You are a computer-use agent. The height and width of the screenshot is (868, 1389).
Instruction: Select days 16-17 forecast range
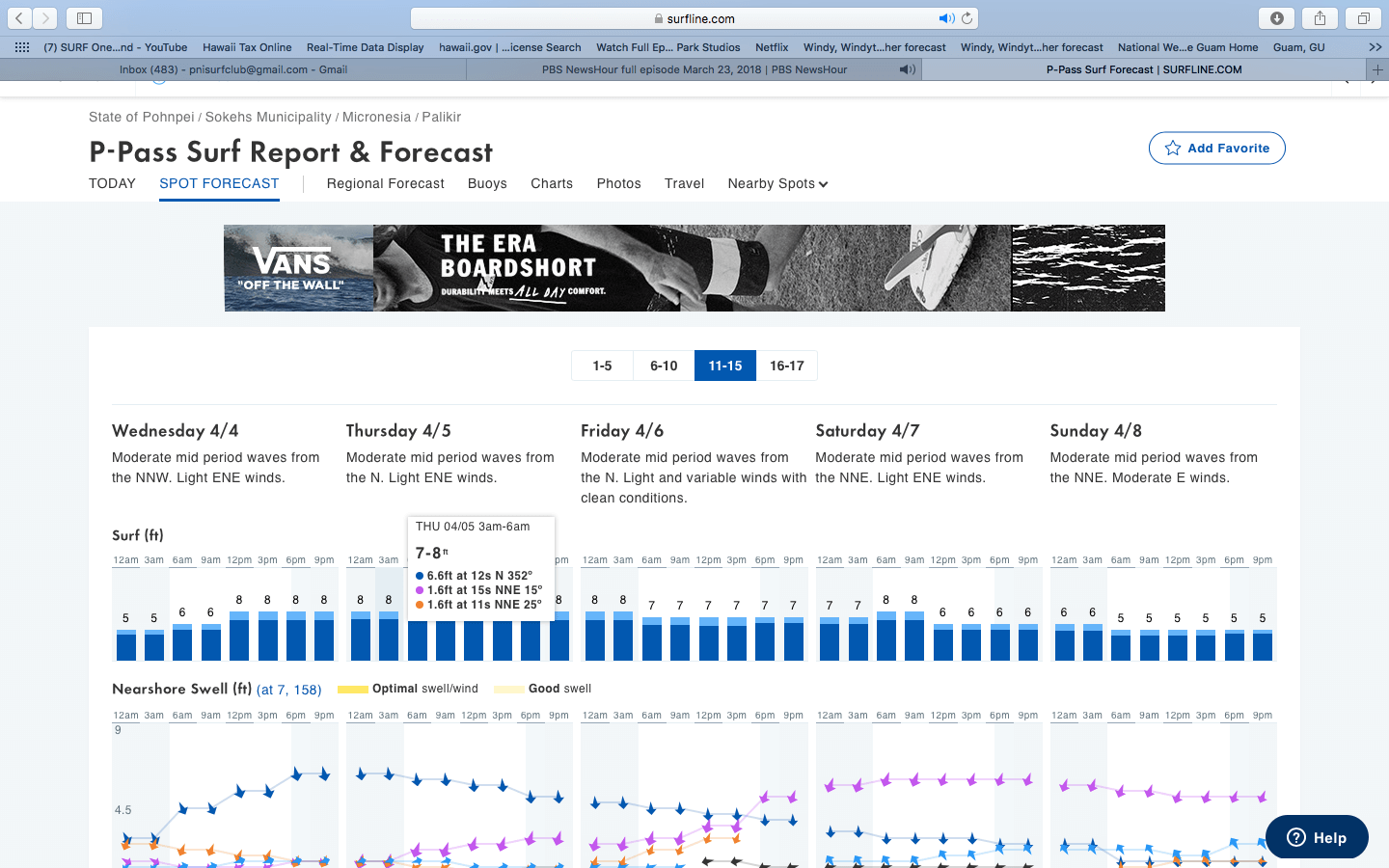click(787, 366)
